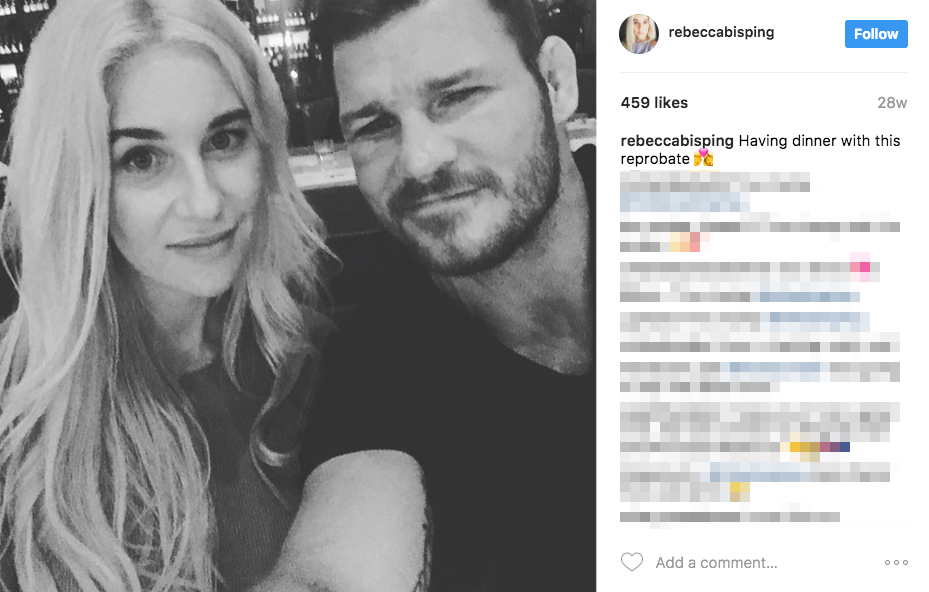Image resolution: width=929 pixels, height=592 pixels.
Task: Click the word reprobate in the caption
Action: click(655, 159)
